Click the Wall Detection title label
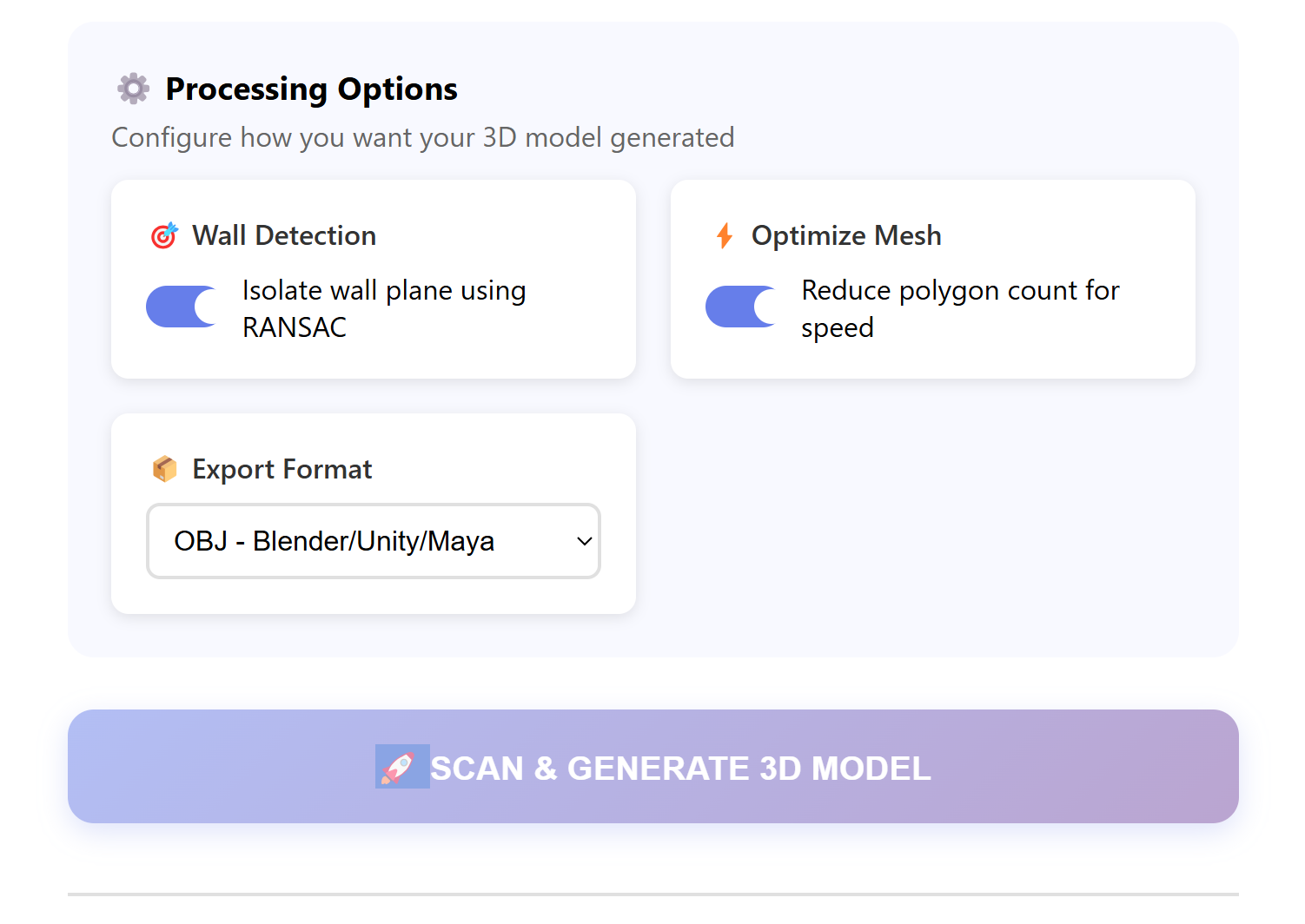1305x924 pixels. [284, 235]
